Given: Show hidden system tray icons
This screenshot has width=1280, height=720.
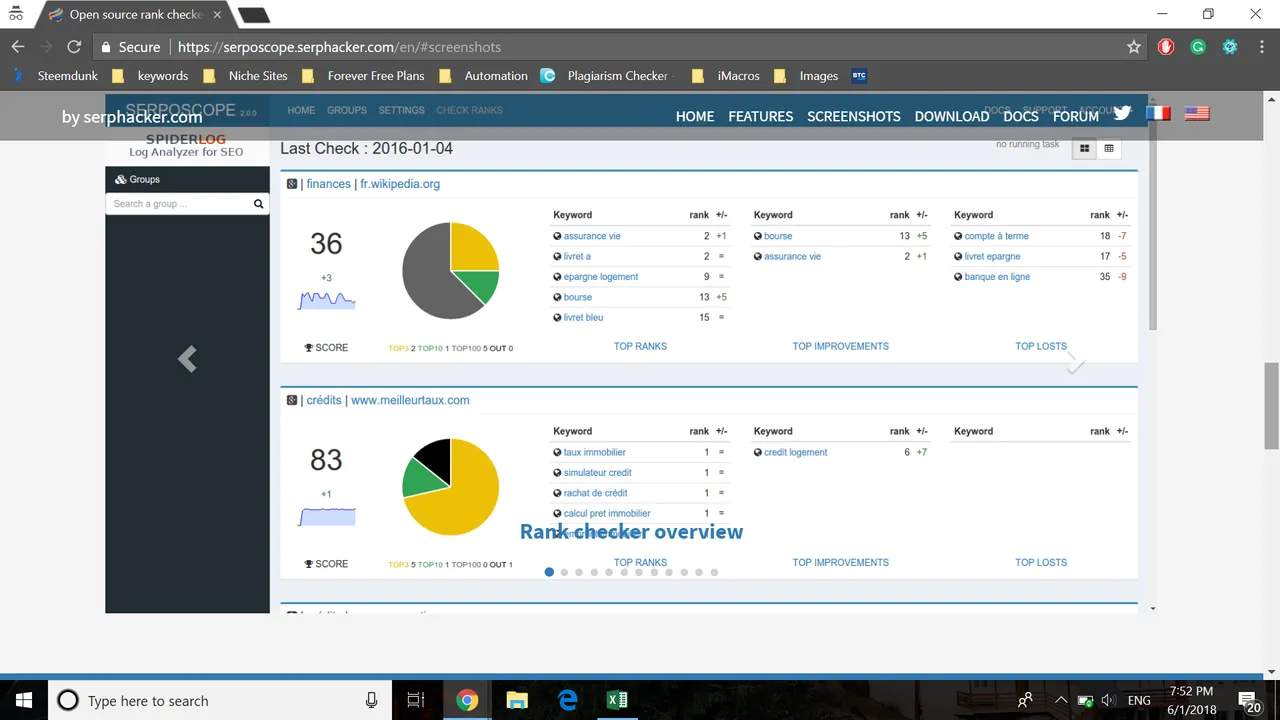Looking at the screenshot, I should coord(1060,700).
